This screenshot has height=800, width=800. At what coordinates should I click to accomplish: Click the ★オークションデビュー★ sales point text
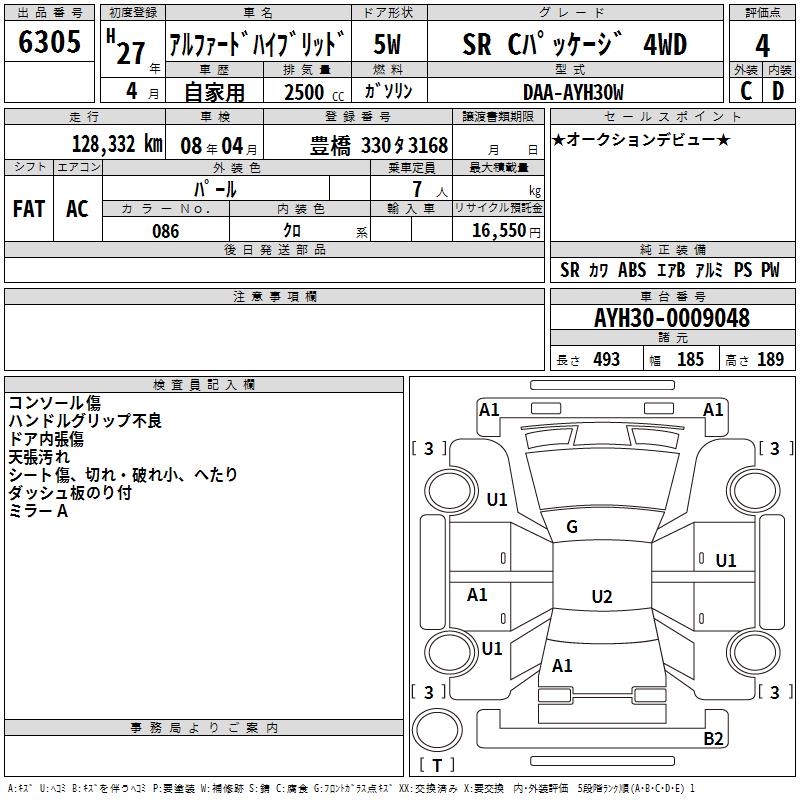point(642,139)
